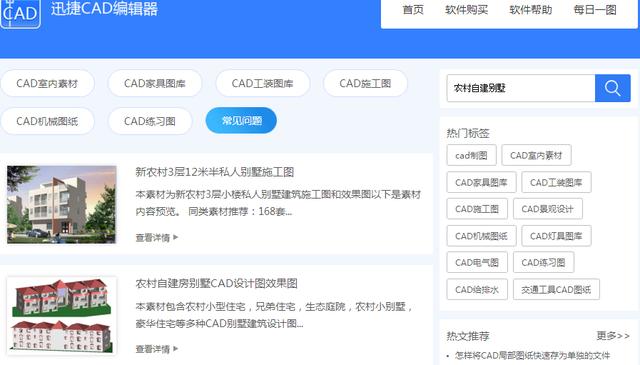Click the CAD给排水 hot tag
This screenshot has width=640, height=365.
tap(477, 289)
